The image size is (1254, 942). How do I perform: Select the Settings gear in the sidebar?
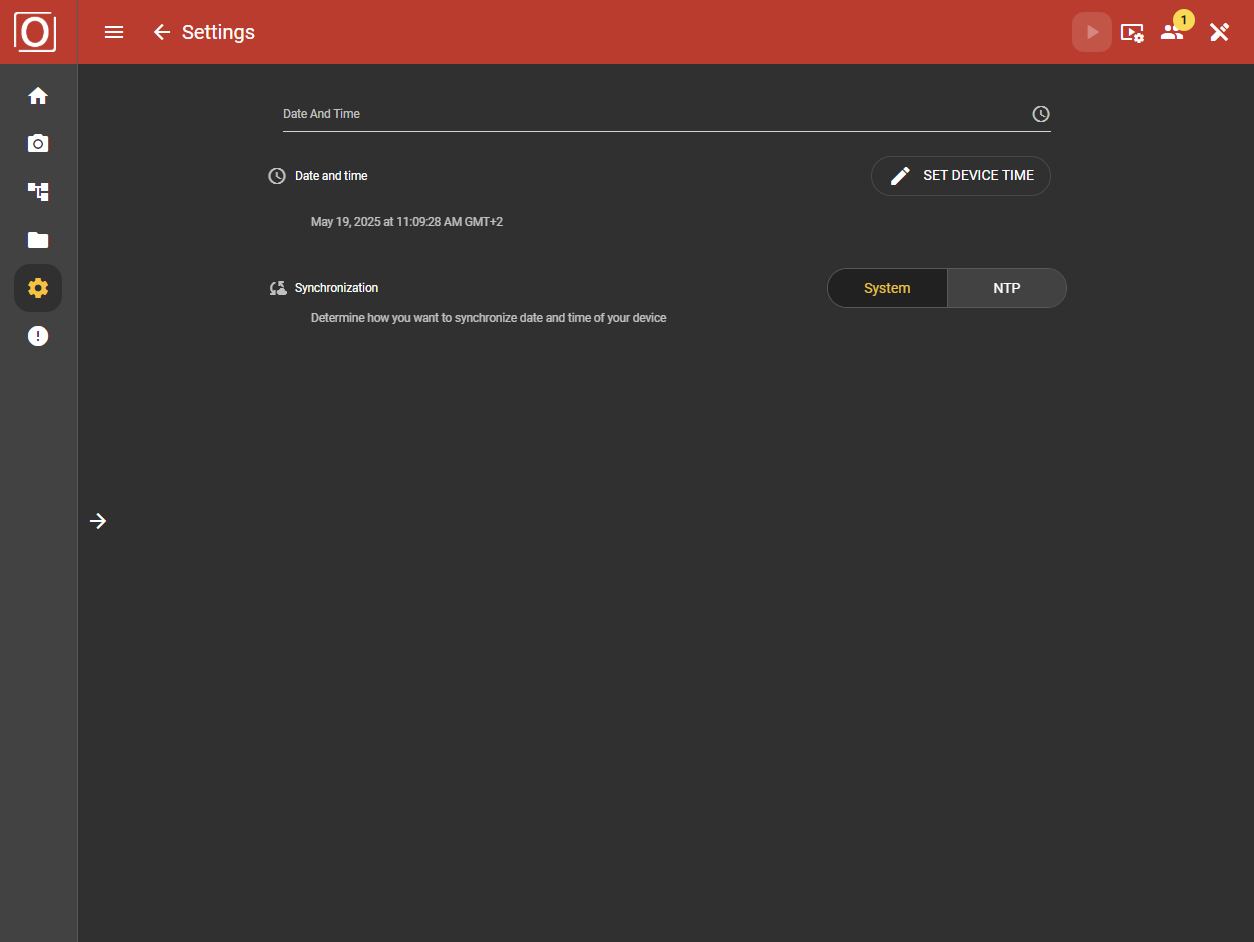[37, 287]
